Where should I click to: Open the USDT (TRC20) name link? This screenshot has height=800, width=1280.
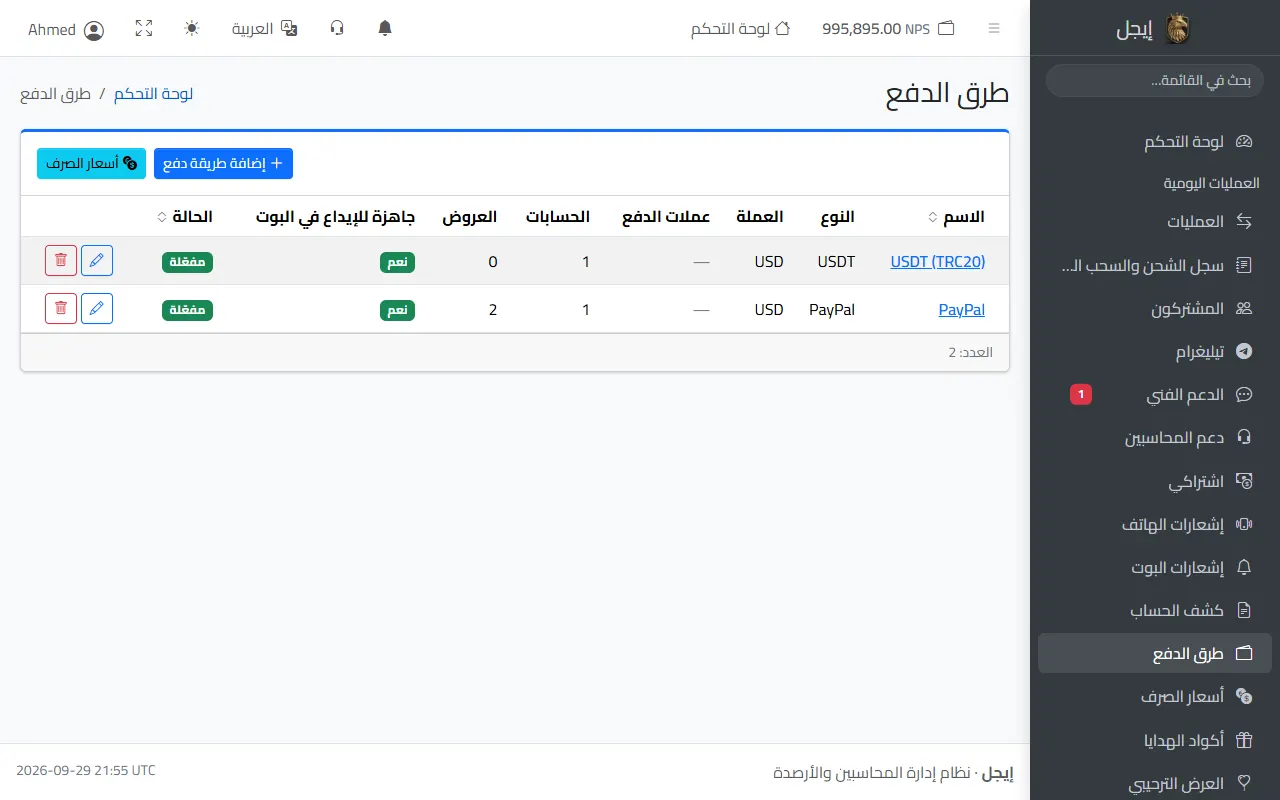938,262
